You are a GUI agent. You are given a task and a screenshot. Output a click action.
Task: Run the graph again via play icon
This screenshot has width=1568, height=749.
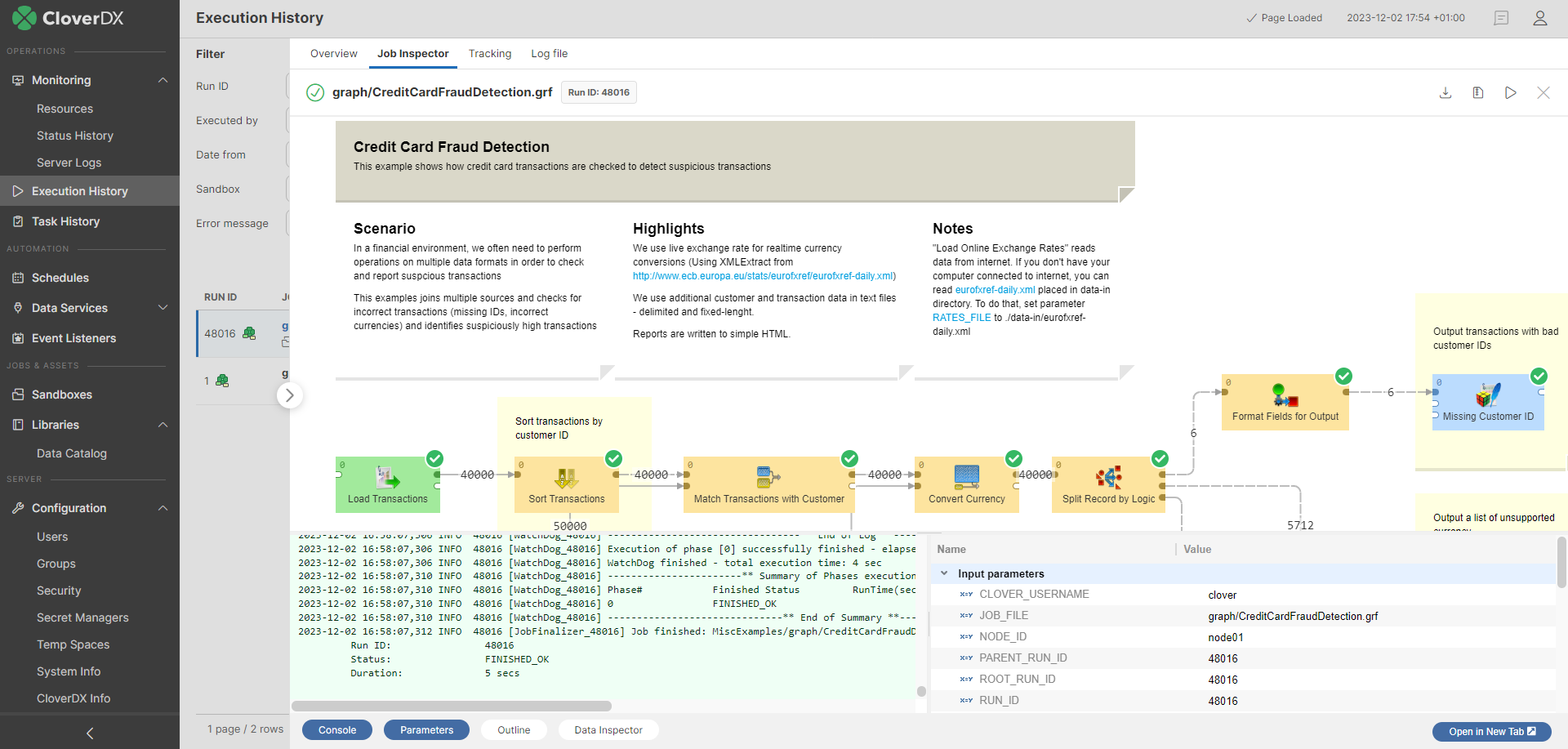click(x=1510, y=92)
